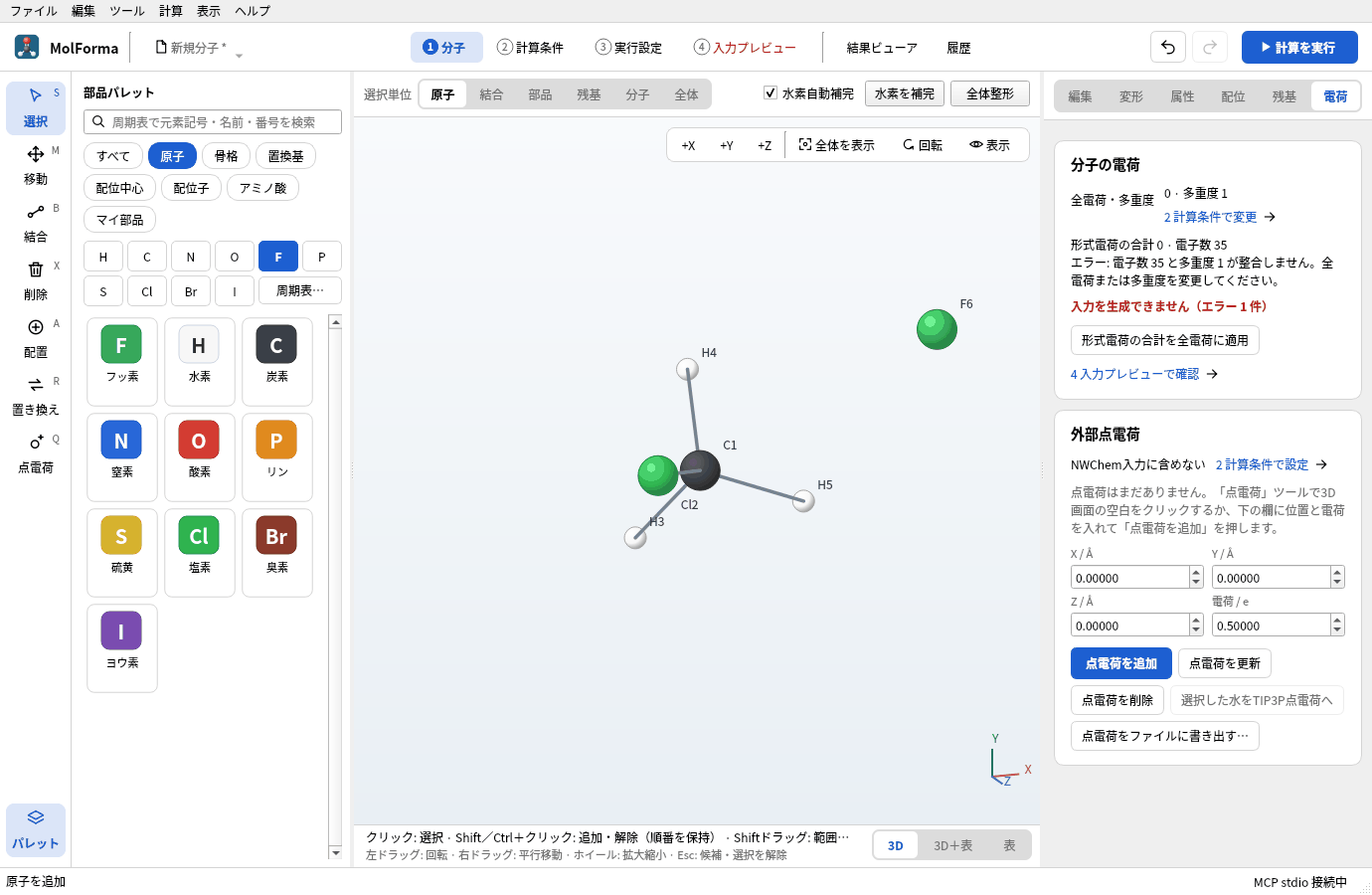Choose the 結合 bond tool

pos(36,223)
